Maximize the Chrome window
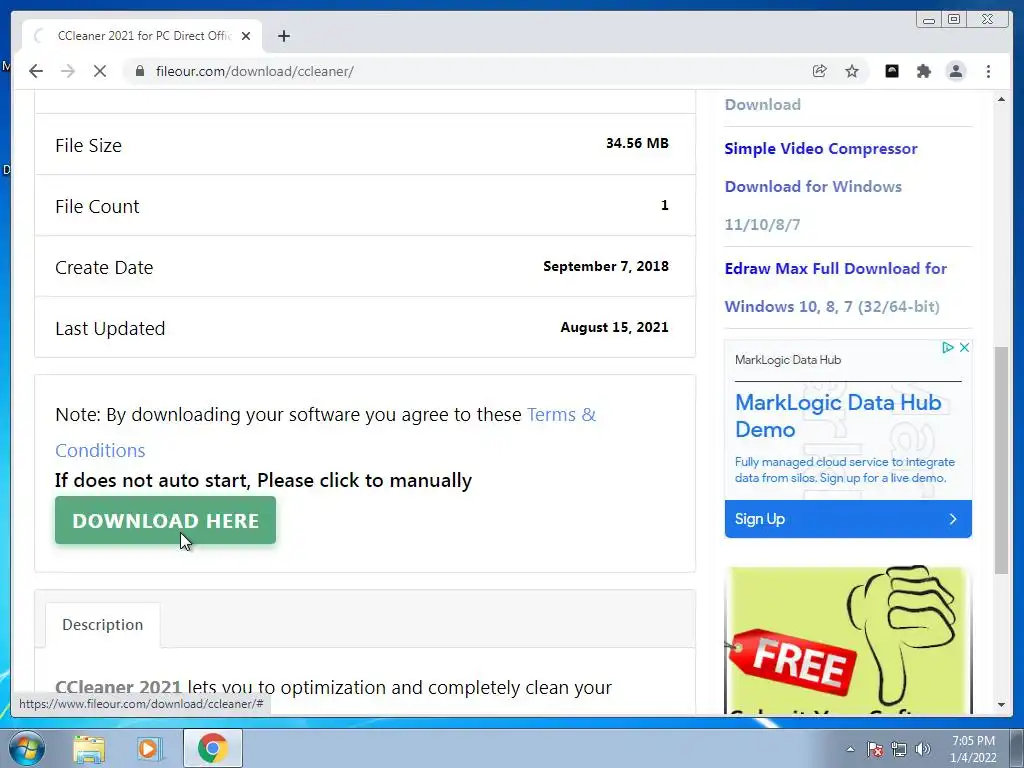 954,20
